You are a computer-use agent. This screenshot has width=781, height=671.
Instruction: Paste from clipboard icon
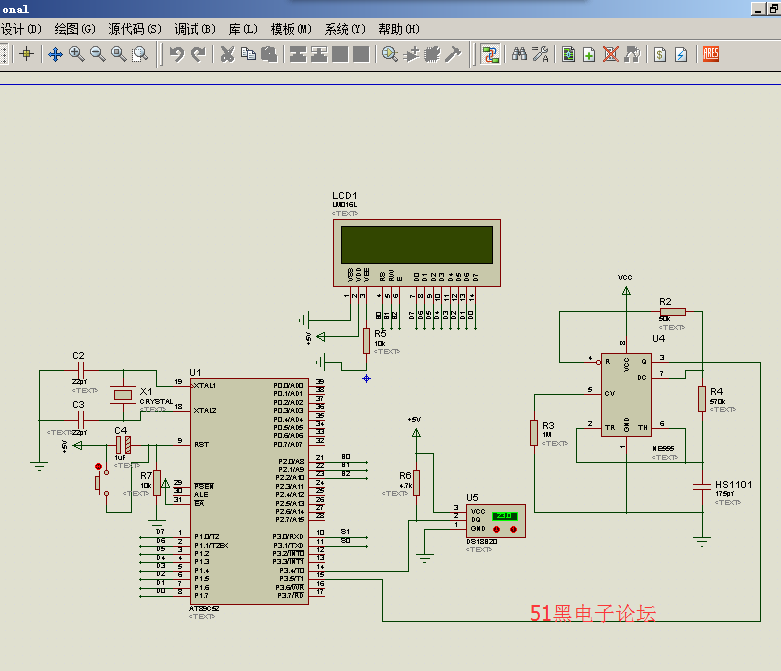coord(269,54)
